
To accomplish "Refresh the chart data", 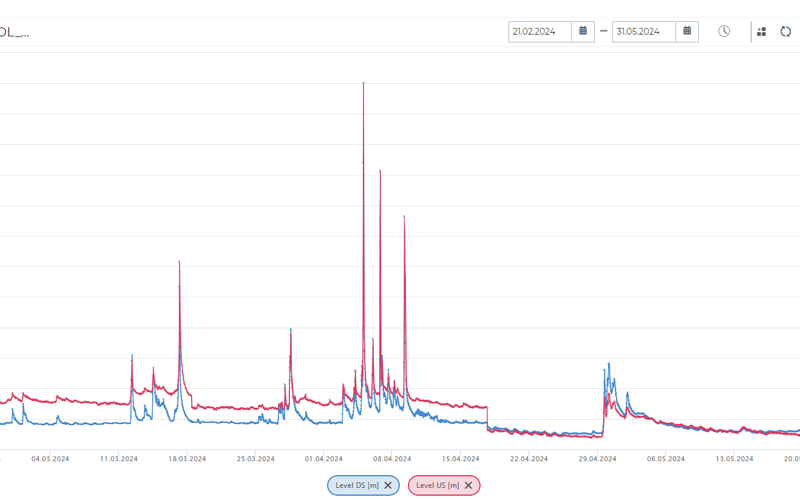I will coord(786,32).
